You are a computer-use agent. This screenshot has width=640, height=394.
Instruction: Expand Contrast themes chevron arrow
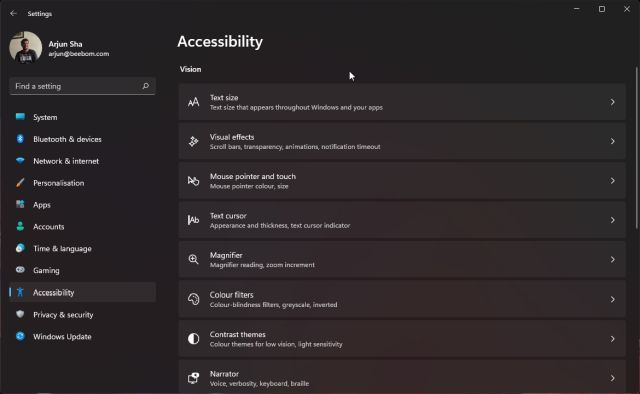click(x=613, y=338)
